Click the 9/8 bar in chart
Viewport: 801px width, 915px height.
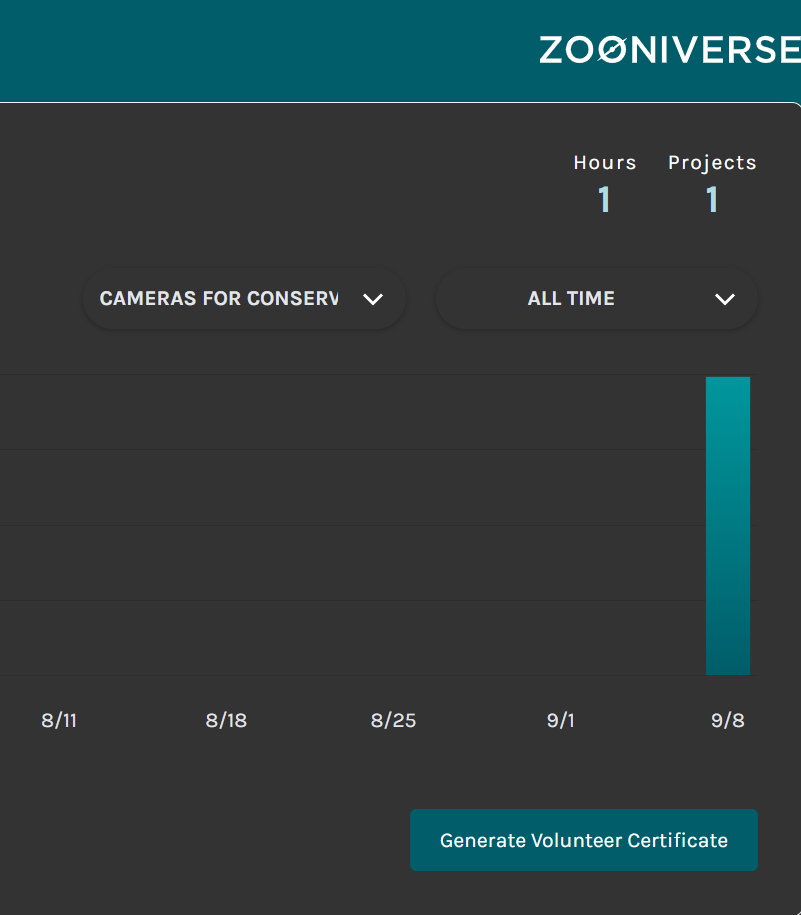tap(727, 526)
